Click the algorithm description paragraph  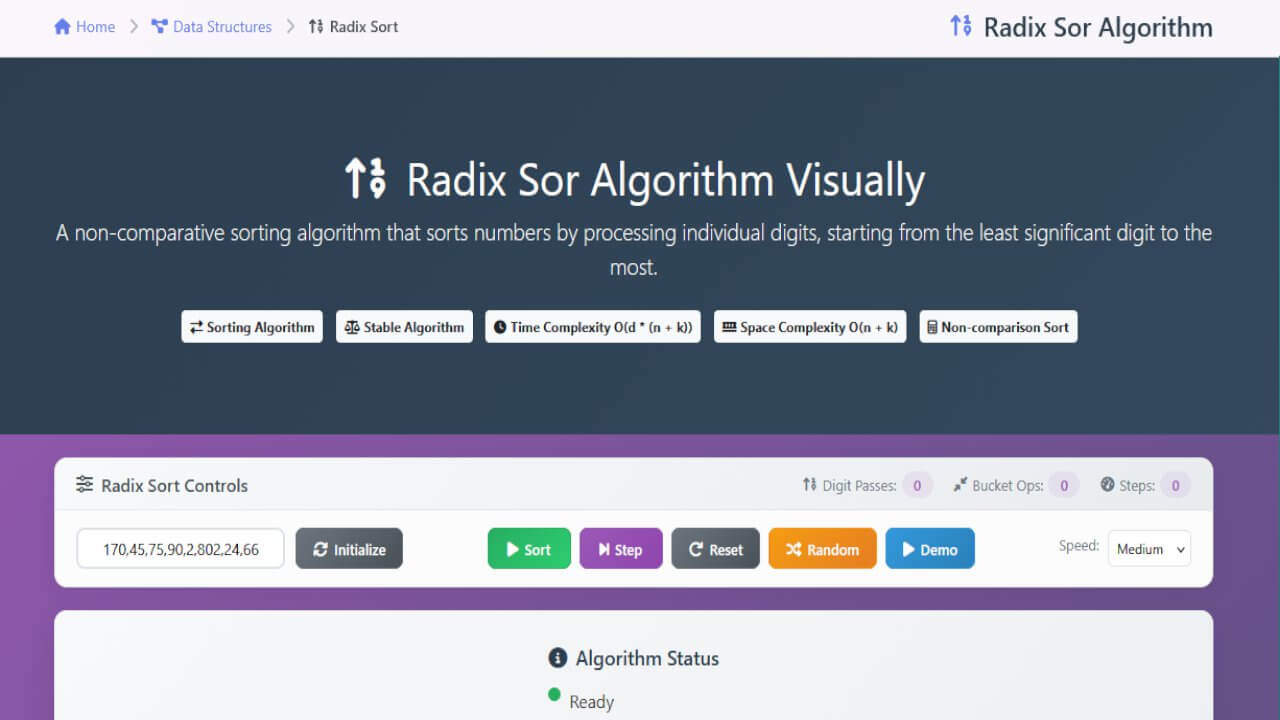(634, 250)
